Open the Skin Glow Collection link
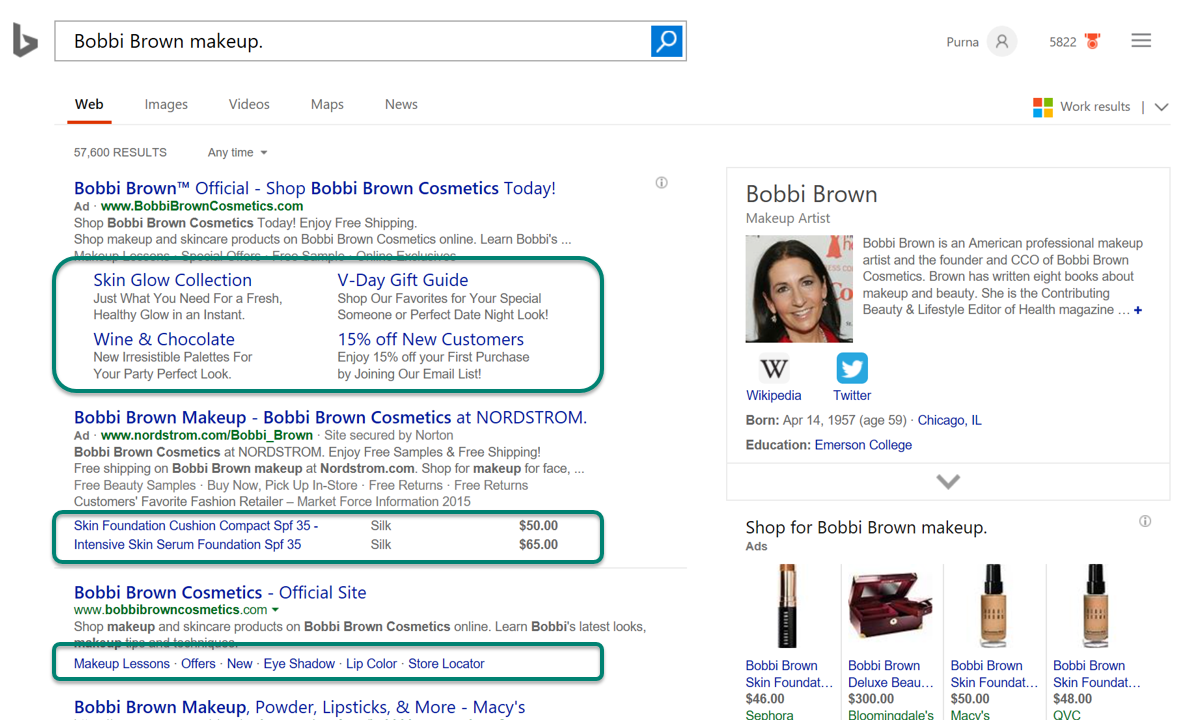 pos(172,280)
